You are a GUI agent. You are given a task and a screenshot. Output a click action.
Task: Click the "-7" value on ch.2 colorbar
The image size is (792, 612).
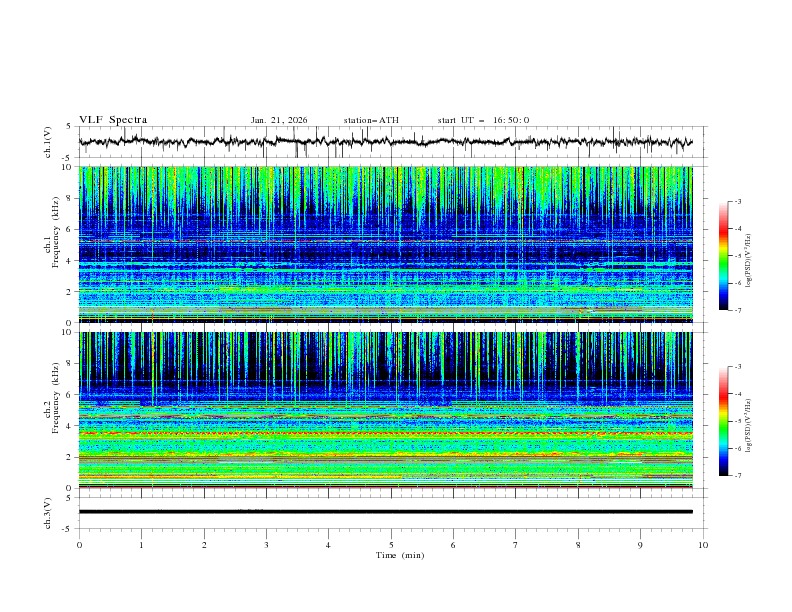click(x=738, y=475)
